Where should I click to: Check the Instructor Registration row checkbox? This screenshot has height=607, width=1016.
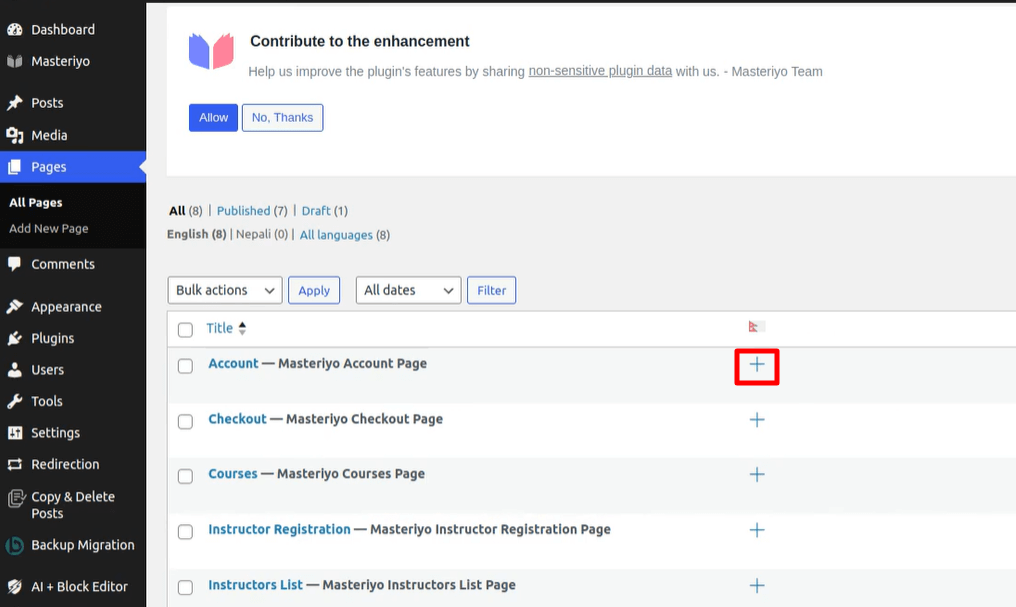(x=185, y=532)
